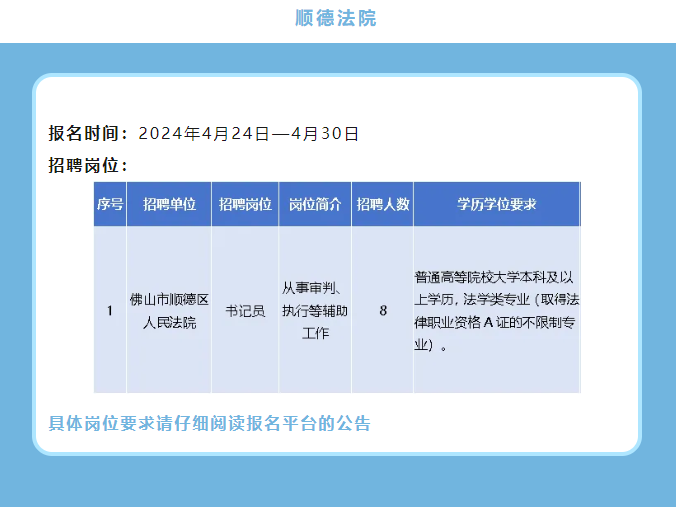Select the 报名时间 label

[x=88, y=133]
